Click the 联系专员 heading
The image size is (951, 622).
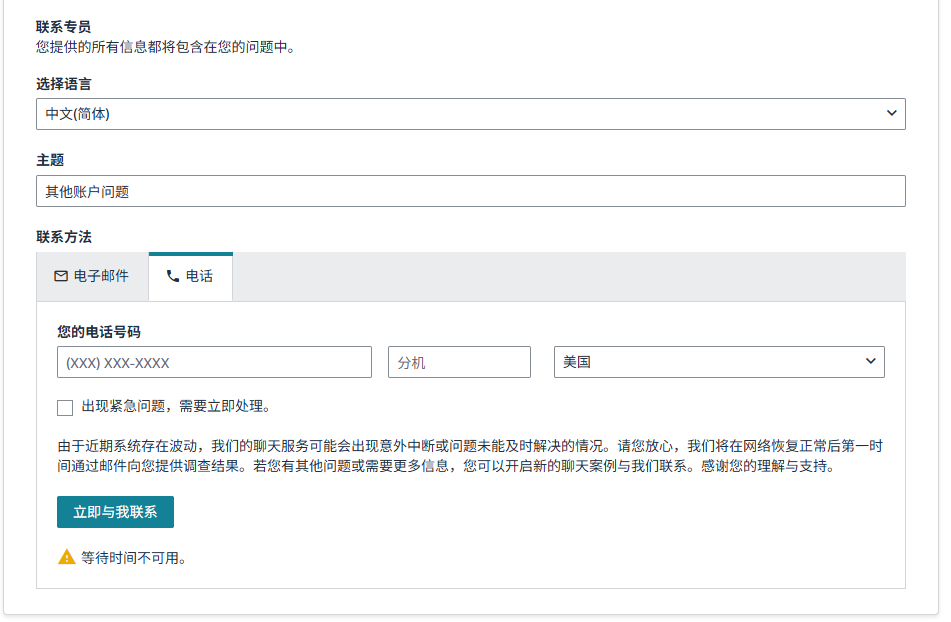64,27
